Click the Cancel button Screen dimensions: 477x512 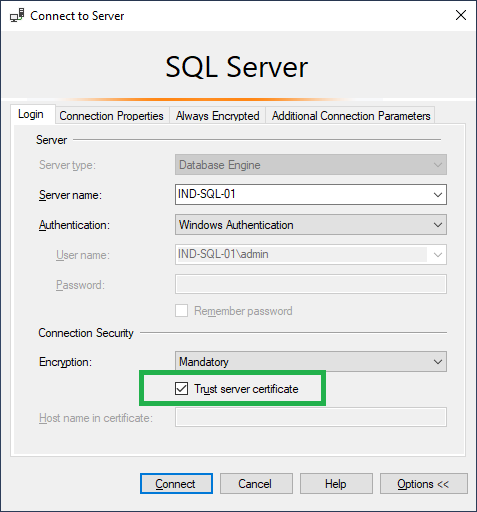(x=256, y=484)
